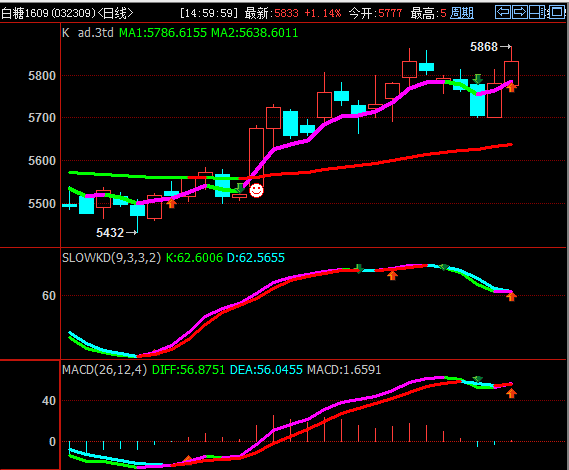This screenshot has width=569, height=470.
Task: Click the large cyan candle under the 5800 sell arrow
Action: (478, 100)
